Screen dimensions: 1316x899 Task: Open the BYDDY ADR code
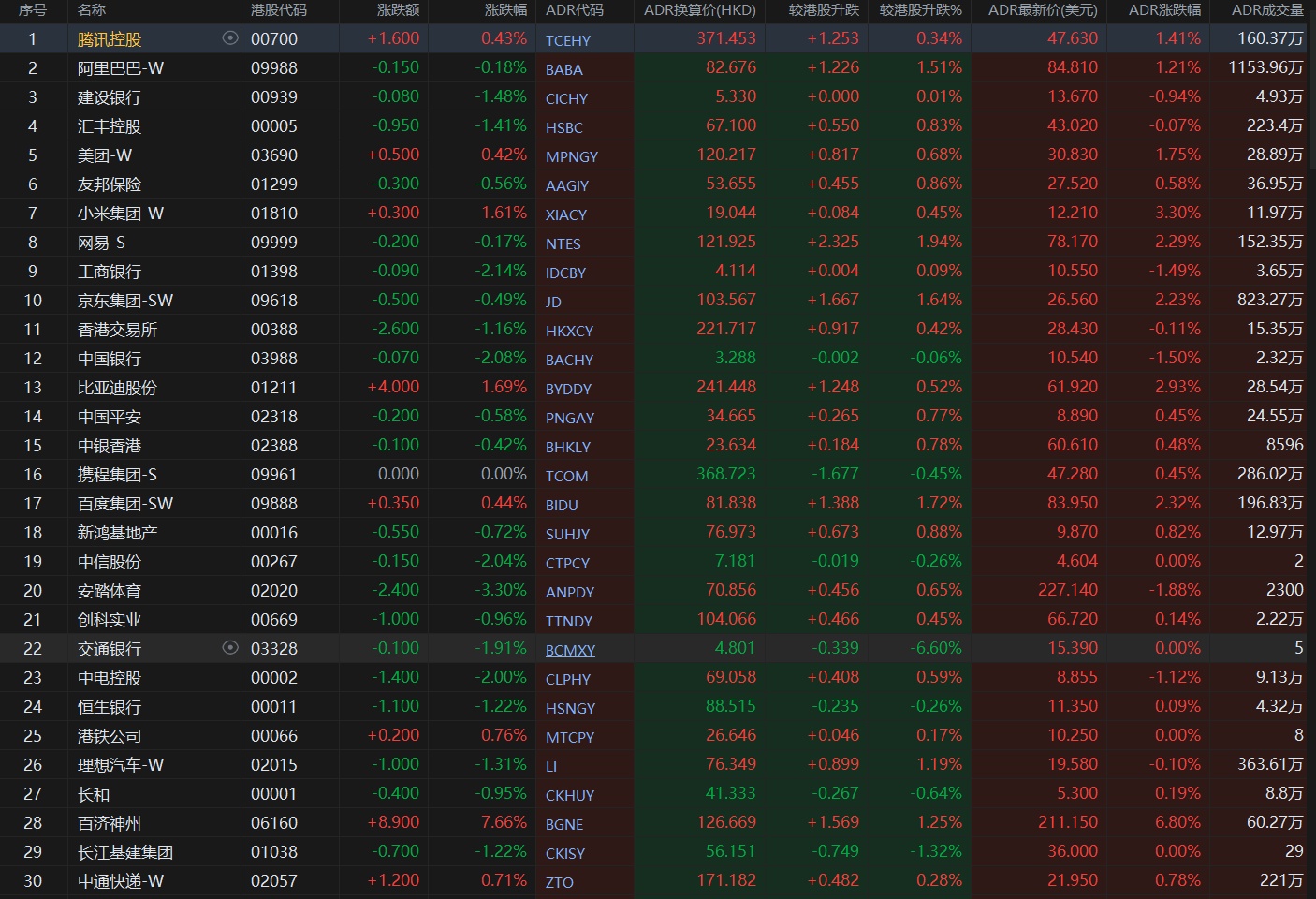tap(569, 389)
